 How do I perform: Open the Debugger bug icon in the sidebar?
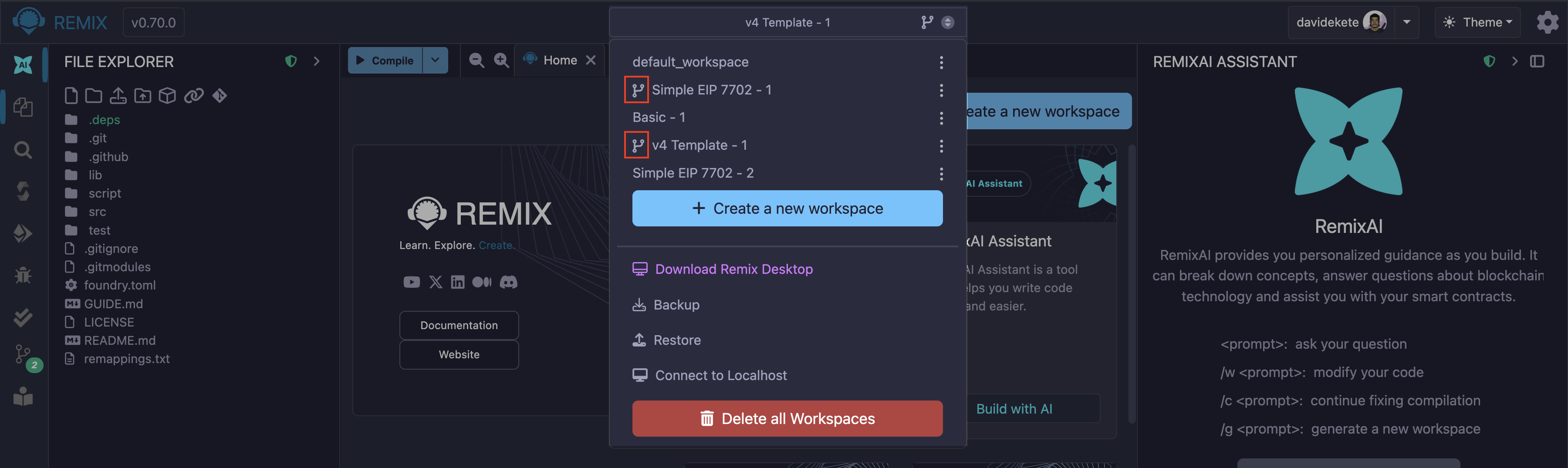click(23, 275)
